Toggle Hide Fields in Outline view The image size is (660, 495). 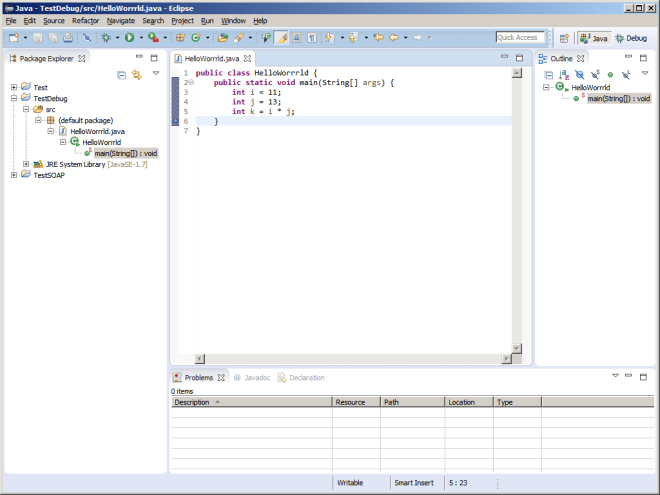coord(579,74)
